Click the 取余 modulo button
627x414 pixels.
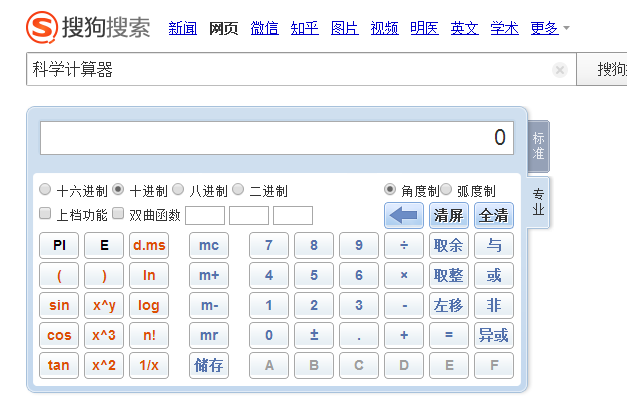click(x=449, y=245)
